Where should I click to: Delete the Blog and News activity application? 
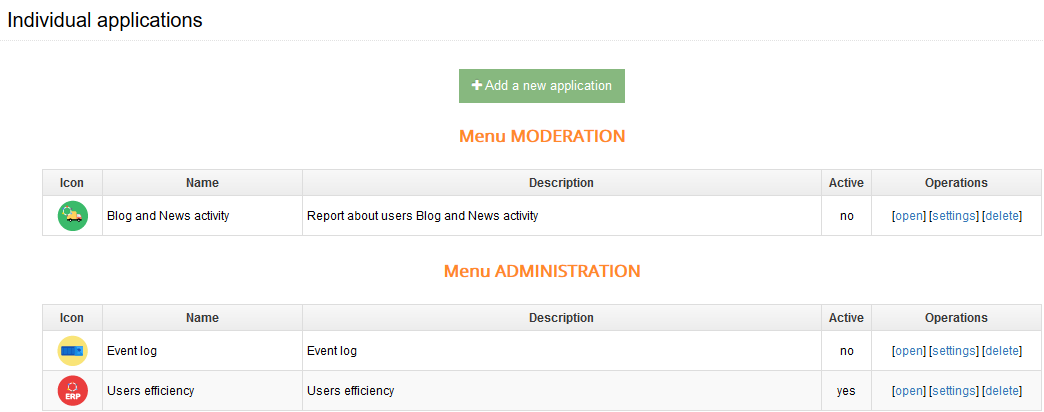(x=1002, y=216)
